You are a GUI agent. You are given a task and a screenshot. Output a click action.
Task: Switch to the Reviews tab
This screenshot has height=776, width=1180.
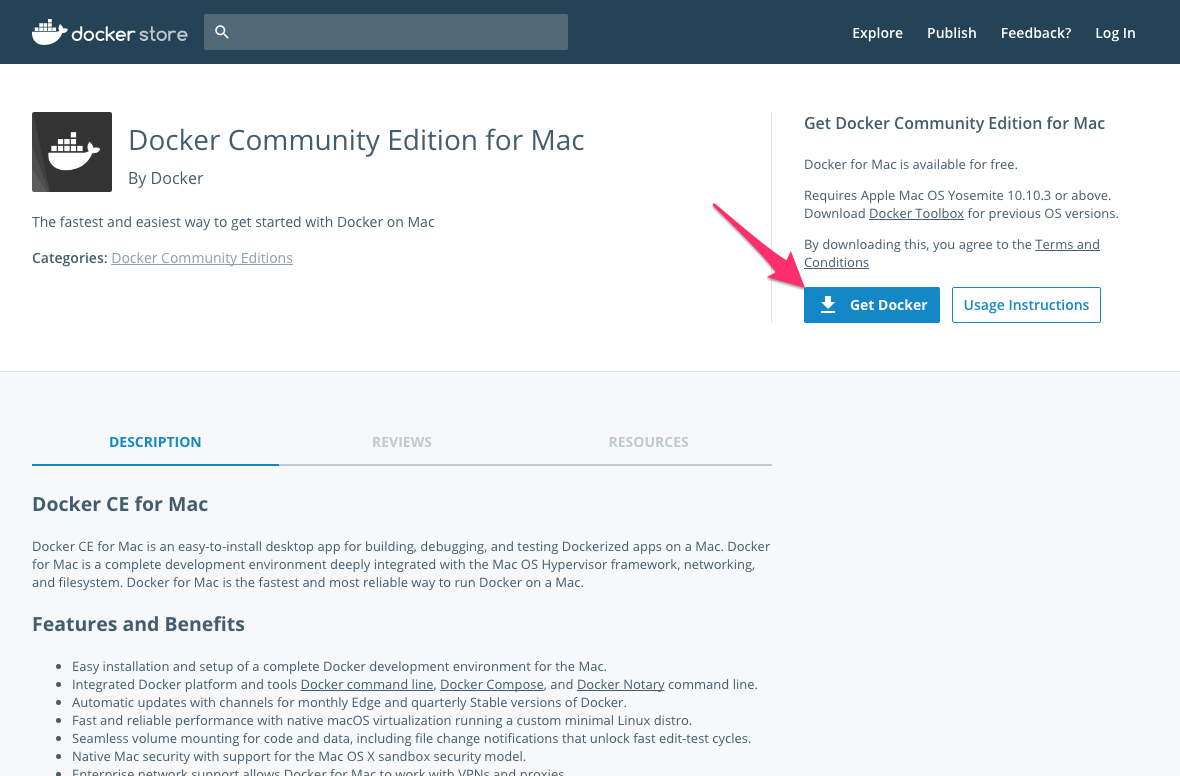402,442
